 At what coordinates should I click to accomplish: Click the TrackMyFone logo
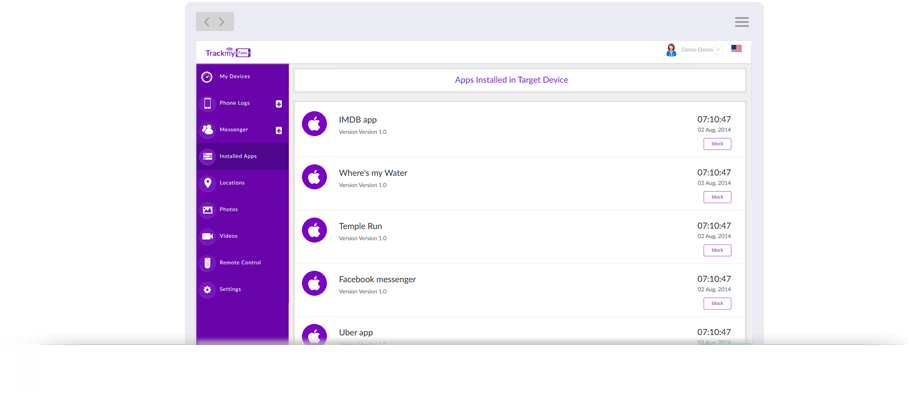click(228, 53)
